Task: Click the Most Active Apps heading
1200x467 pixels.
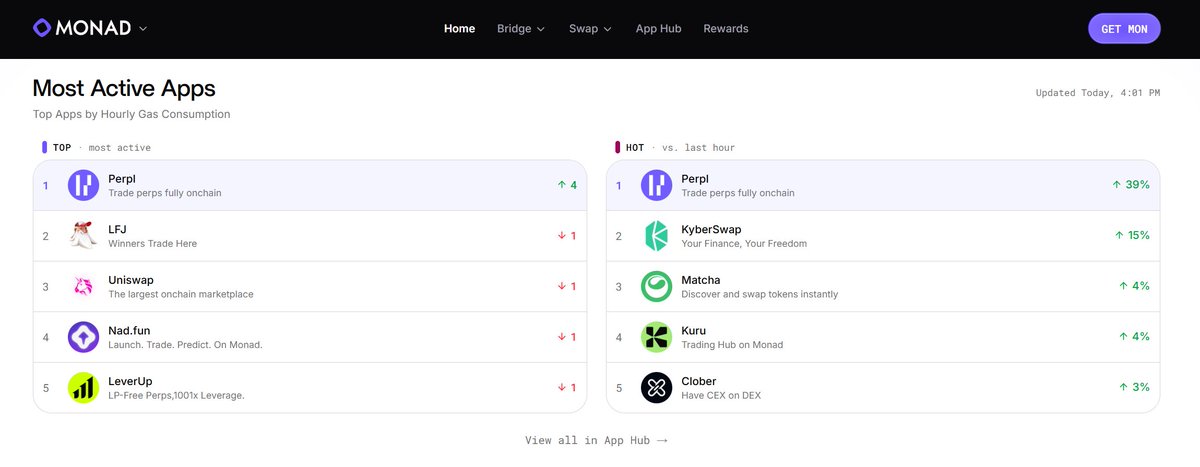Action: coord(124,88)
